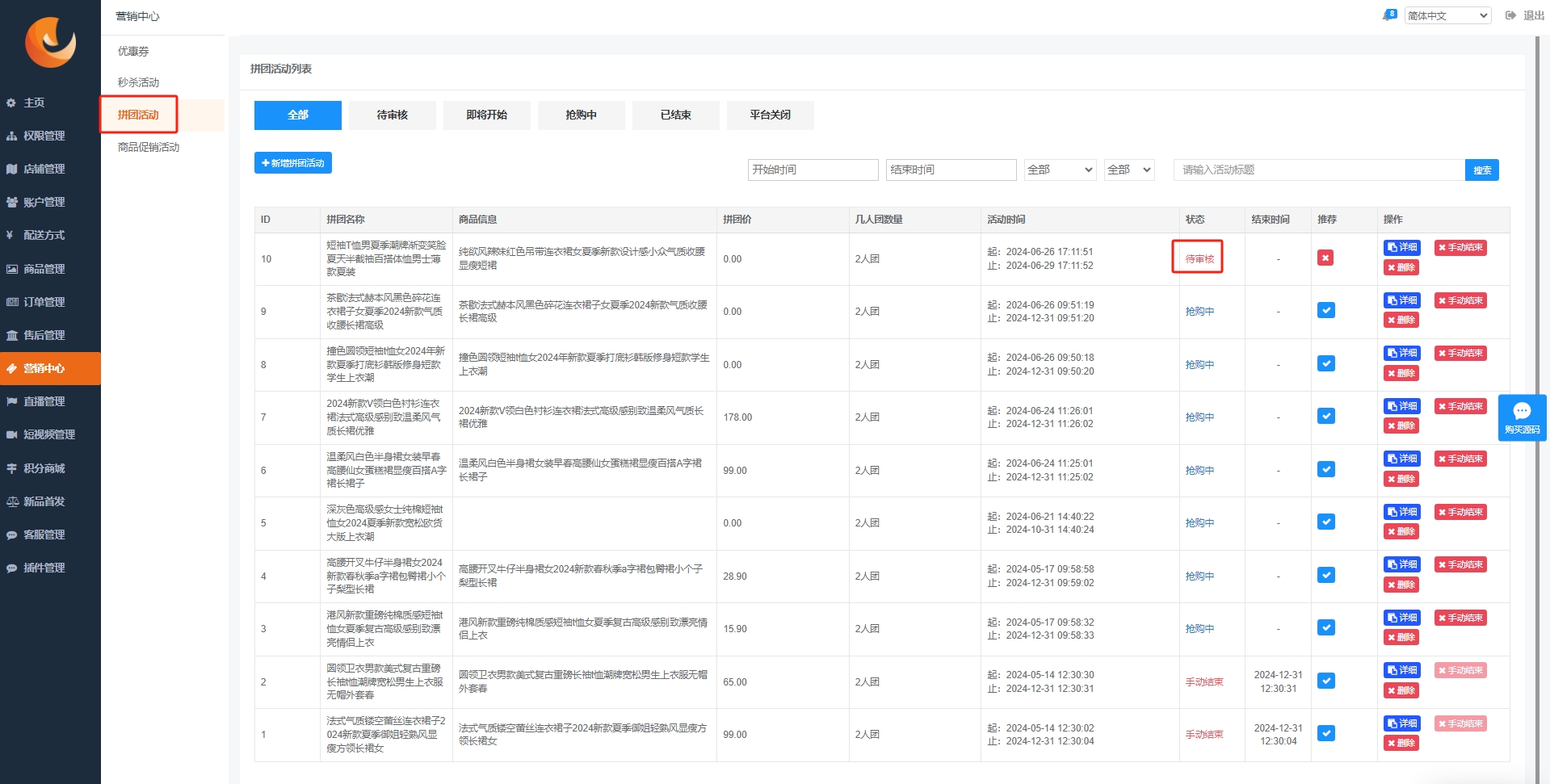Open the second 全部 filter dropdown
The height and width of the screenshot is (784, 1550).
tap(1129, 170)
